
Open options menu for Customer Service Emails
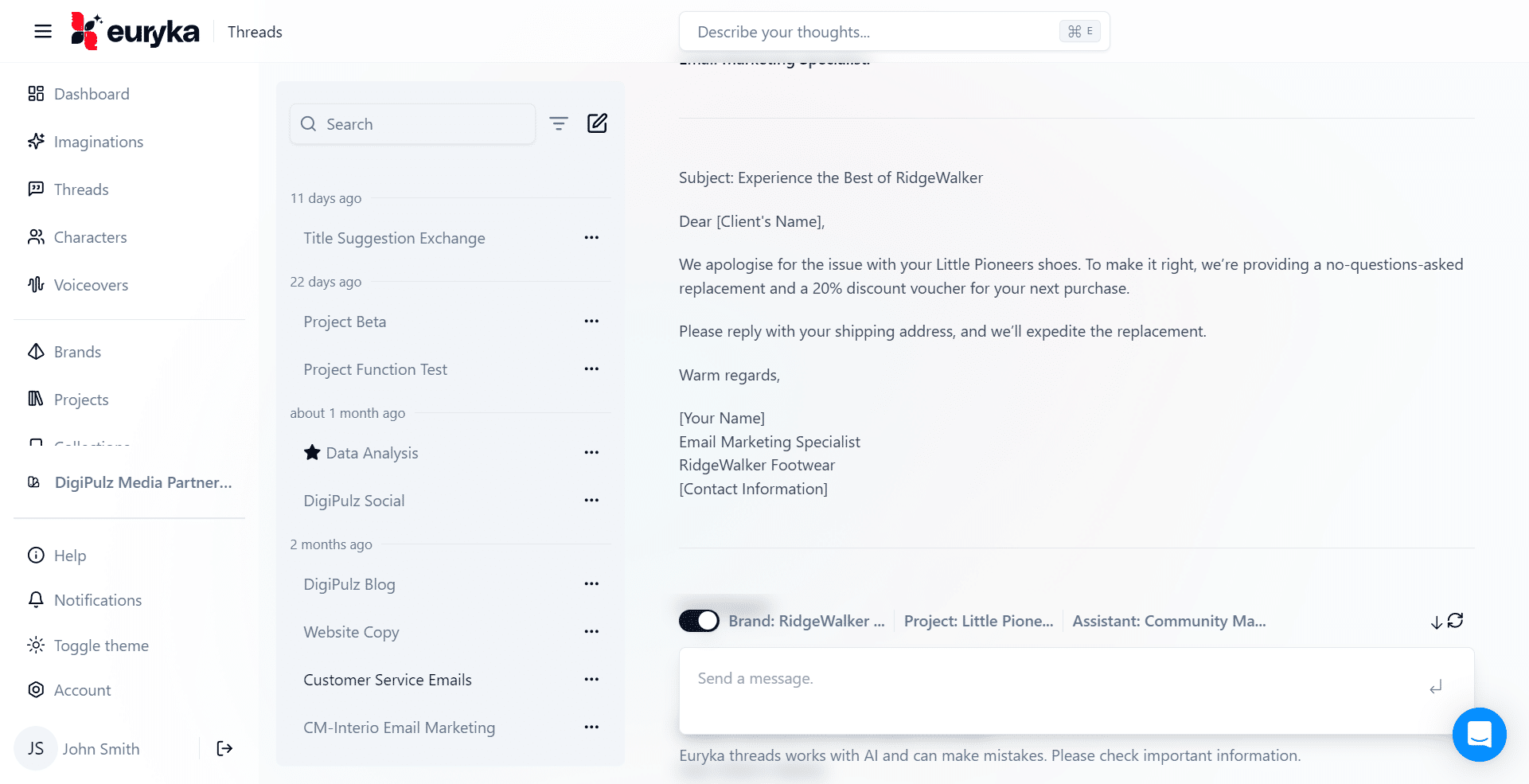click(x=591, y=679)
